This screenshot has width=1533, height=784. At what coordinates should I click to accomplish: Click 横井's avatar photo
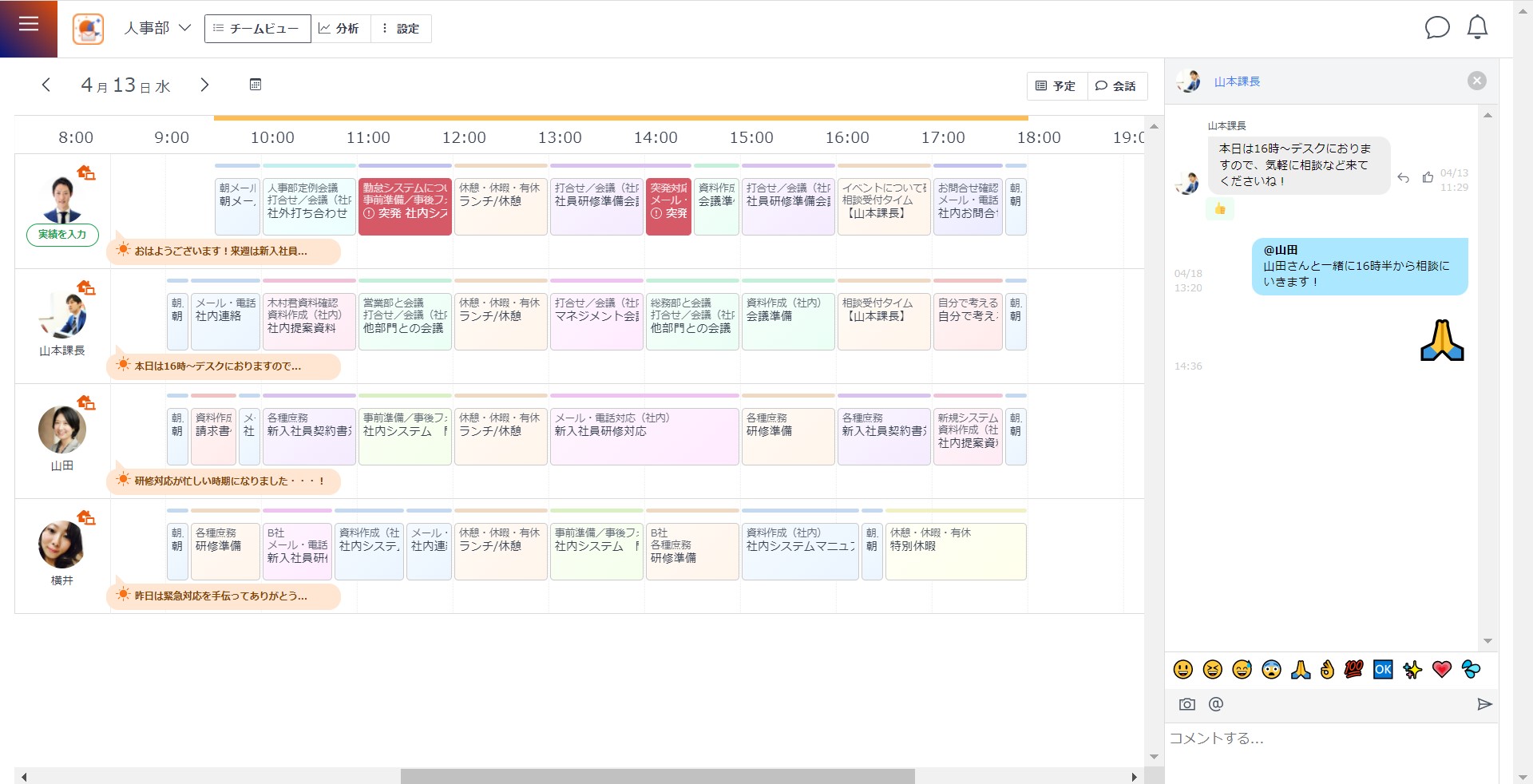click(x=62, y=544)
